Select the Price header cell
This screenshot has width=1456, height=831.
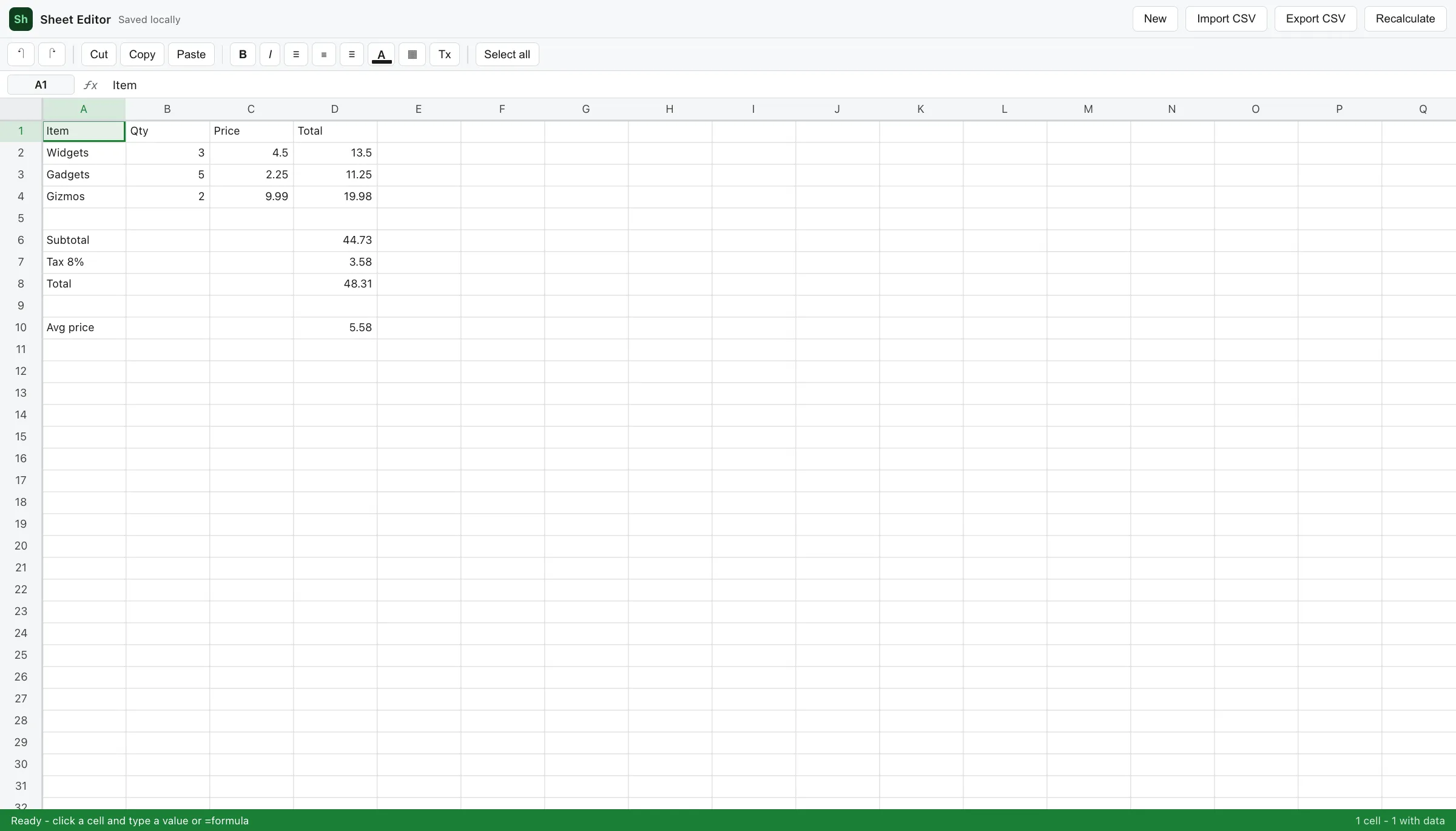(251, 131)
